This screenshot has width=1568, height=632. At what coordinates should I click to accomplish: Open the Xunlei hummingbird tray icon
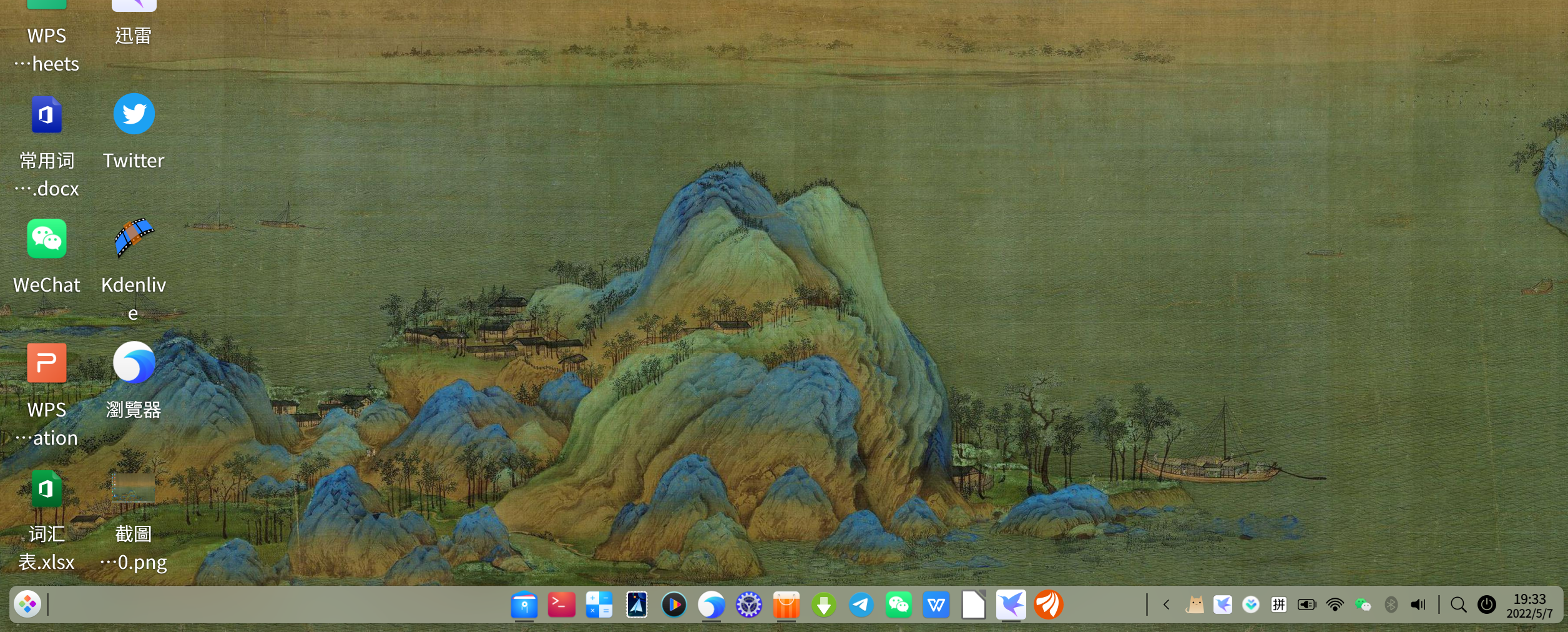pyautogui.click(x=1223, y=605)
